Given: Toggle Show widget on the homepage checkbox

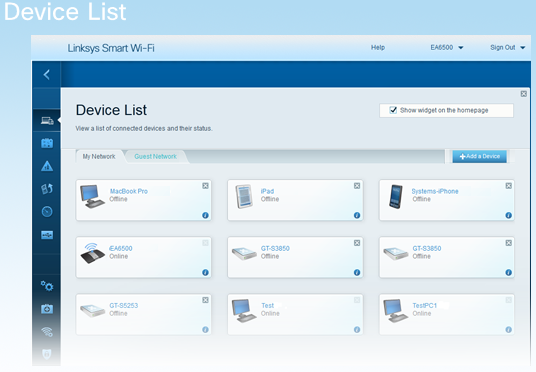Looking at the screenshot, I should click(393, 110).
